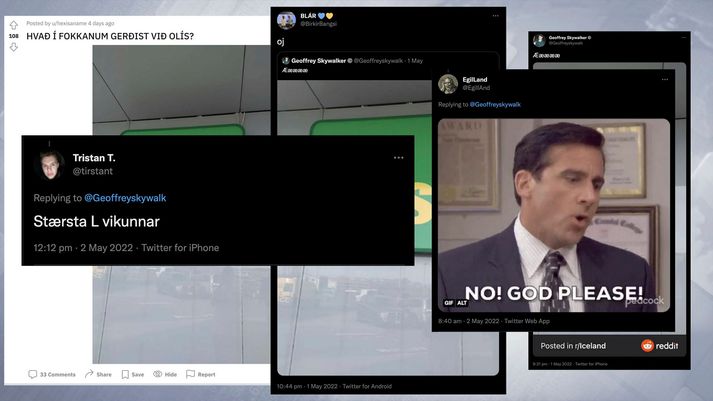Screen dimensions: 713x401
Task: View BLÁR profile avatar
Action: pos(286,20)
